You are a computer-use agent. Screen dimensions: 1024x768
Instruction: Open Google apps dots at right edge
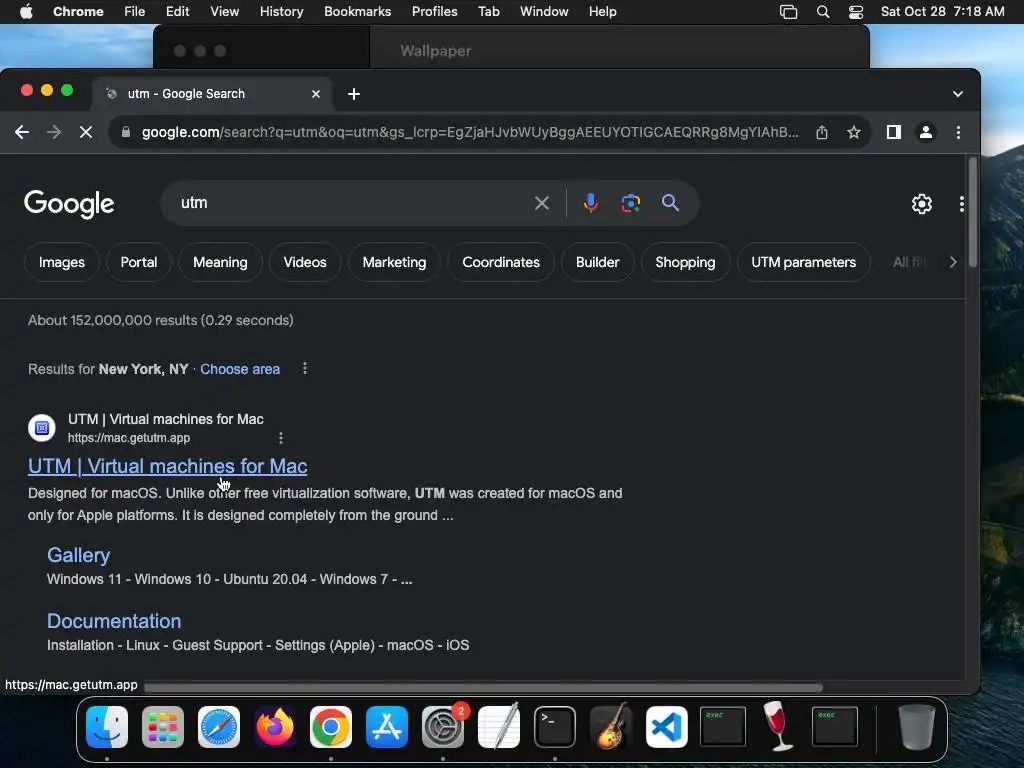(961, 204)
